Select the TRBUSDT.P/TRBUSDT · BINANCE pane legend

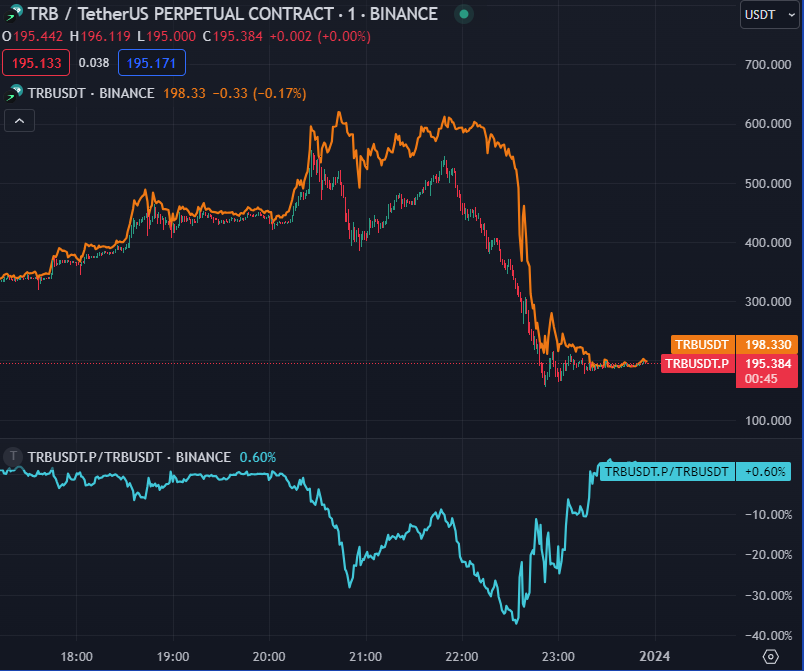(x=129, y=457)
